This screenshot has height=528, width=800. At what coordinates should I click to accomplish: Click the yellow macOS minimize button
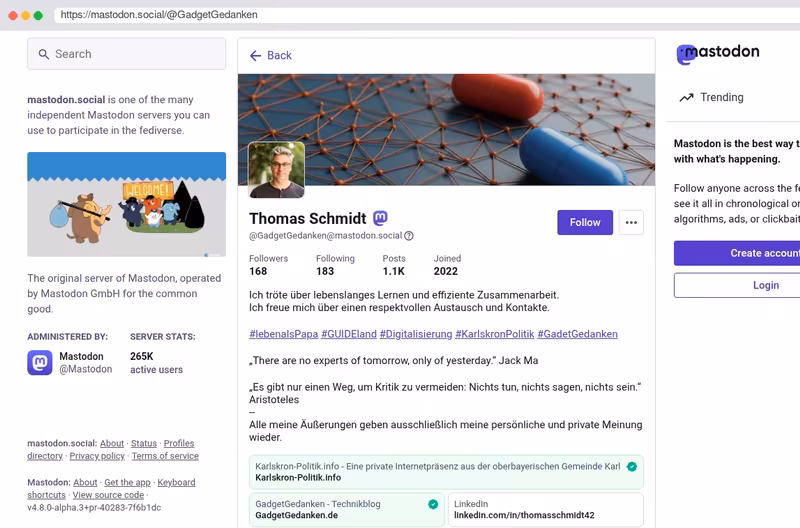[26, 15]
